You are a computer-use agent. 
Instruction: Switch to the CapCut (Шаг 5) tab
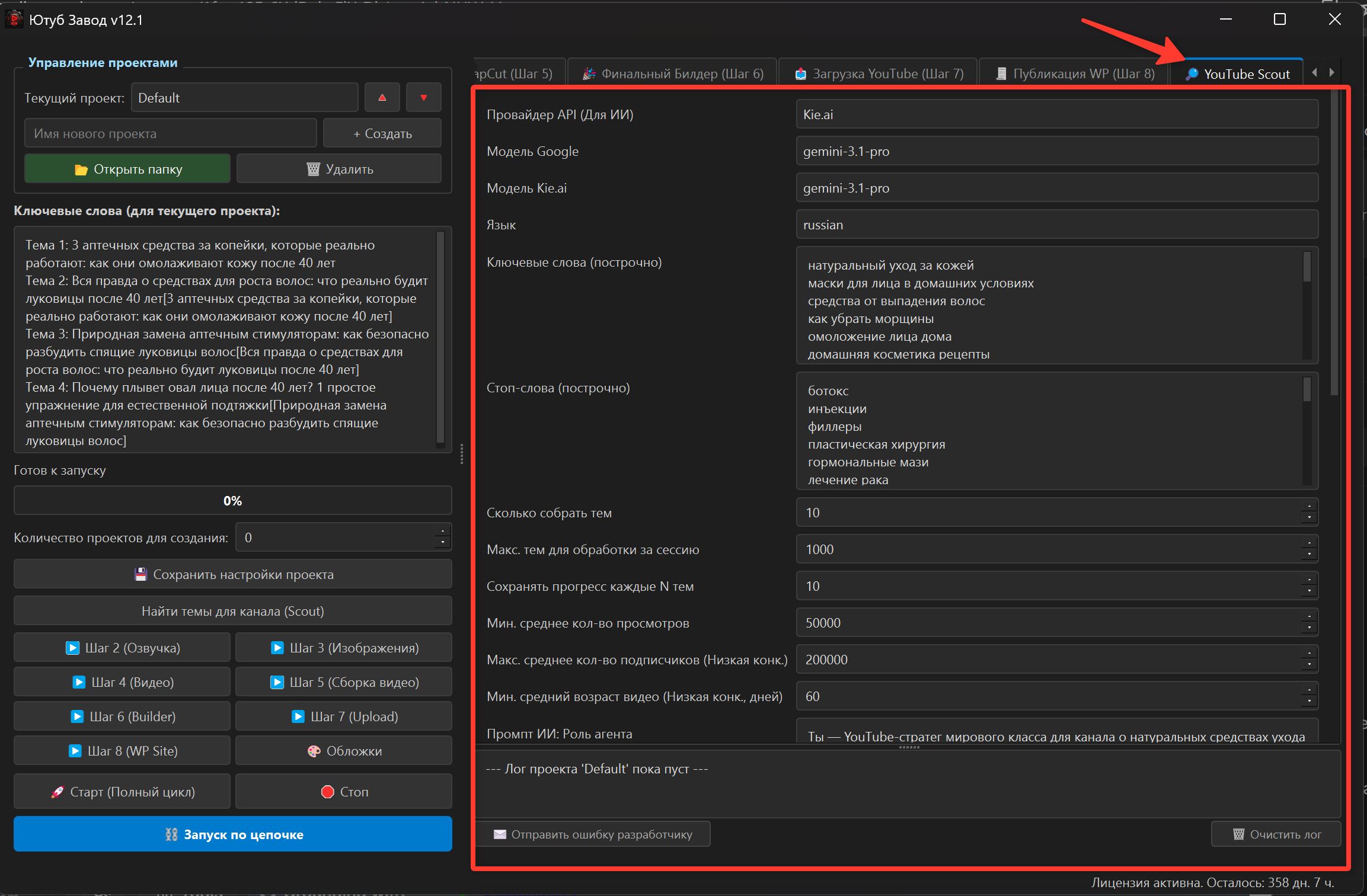click(x=519, y=73)
